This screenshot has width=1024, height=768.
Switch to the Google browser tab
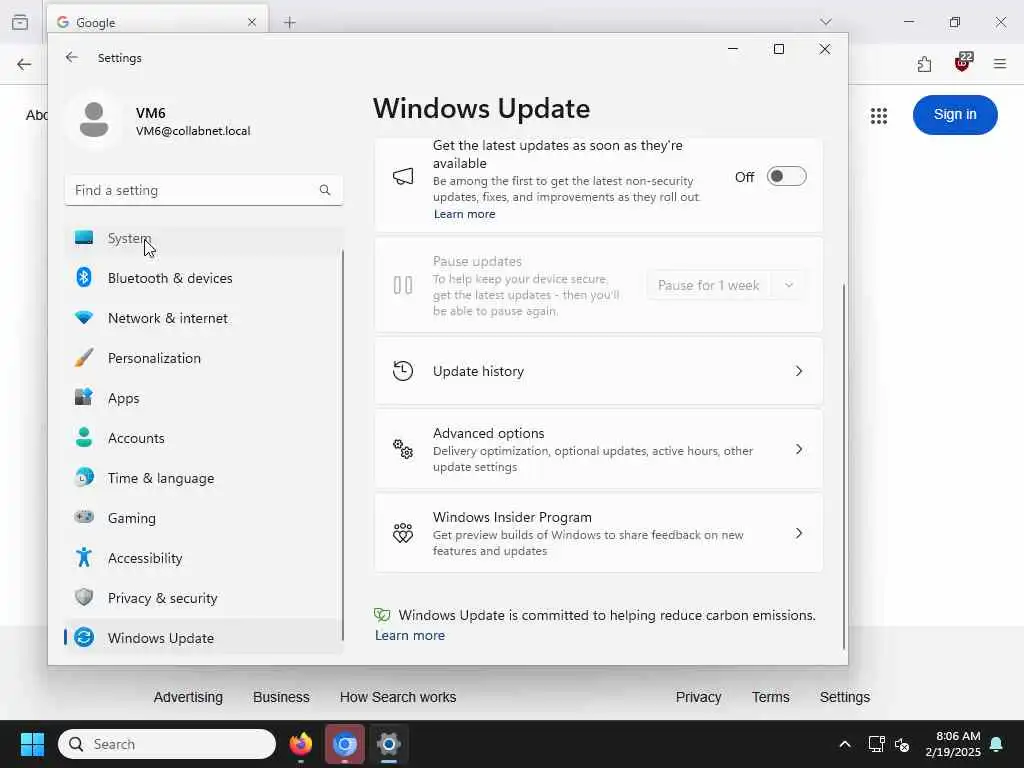coord(157,22)
